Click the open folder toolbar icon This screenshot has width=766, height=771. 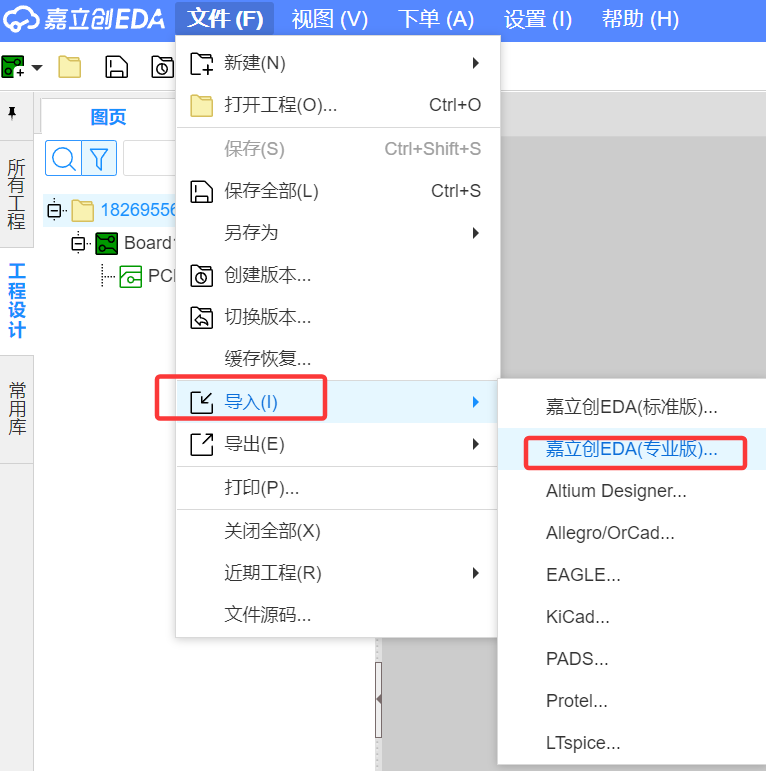coord(70,66)
